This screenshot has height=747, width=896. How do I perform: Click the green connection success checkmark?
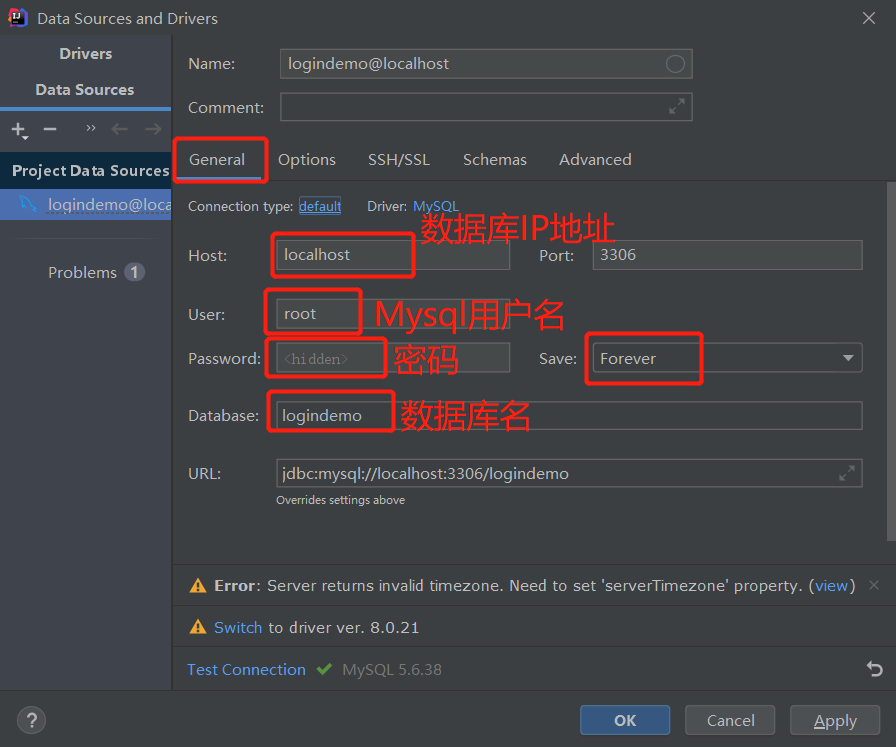point(324,669)
